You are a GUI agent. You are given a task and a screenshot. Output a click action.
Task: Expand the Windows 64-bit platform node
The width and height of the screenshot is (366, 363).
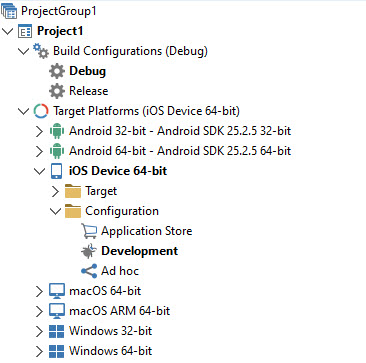click(39, 351)
